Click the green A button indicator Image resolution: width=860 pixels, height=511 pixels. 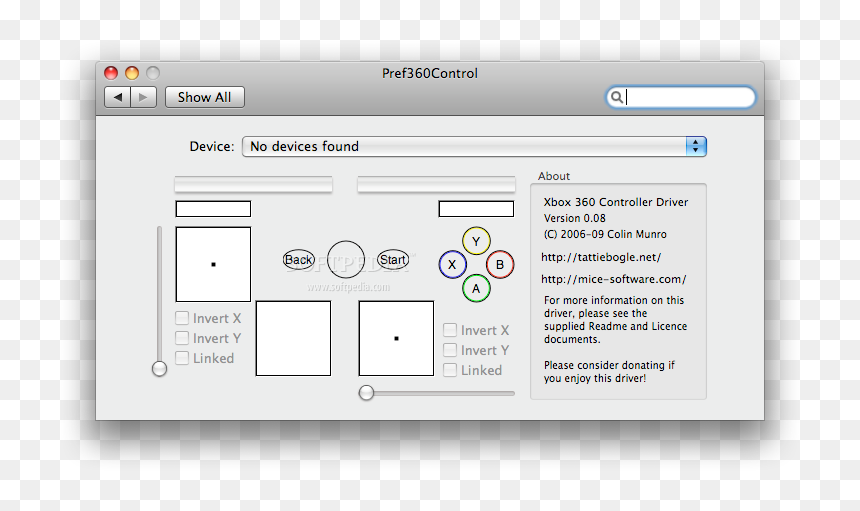(x=476, y=288)
